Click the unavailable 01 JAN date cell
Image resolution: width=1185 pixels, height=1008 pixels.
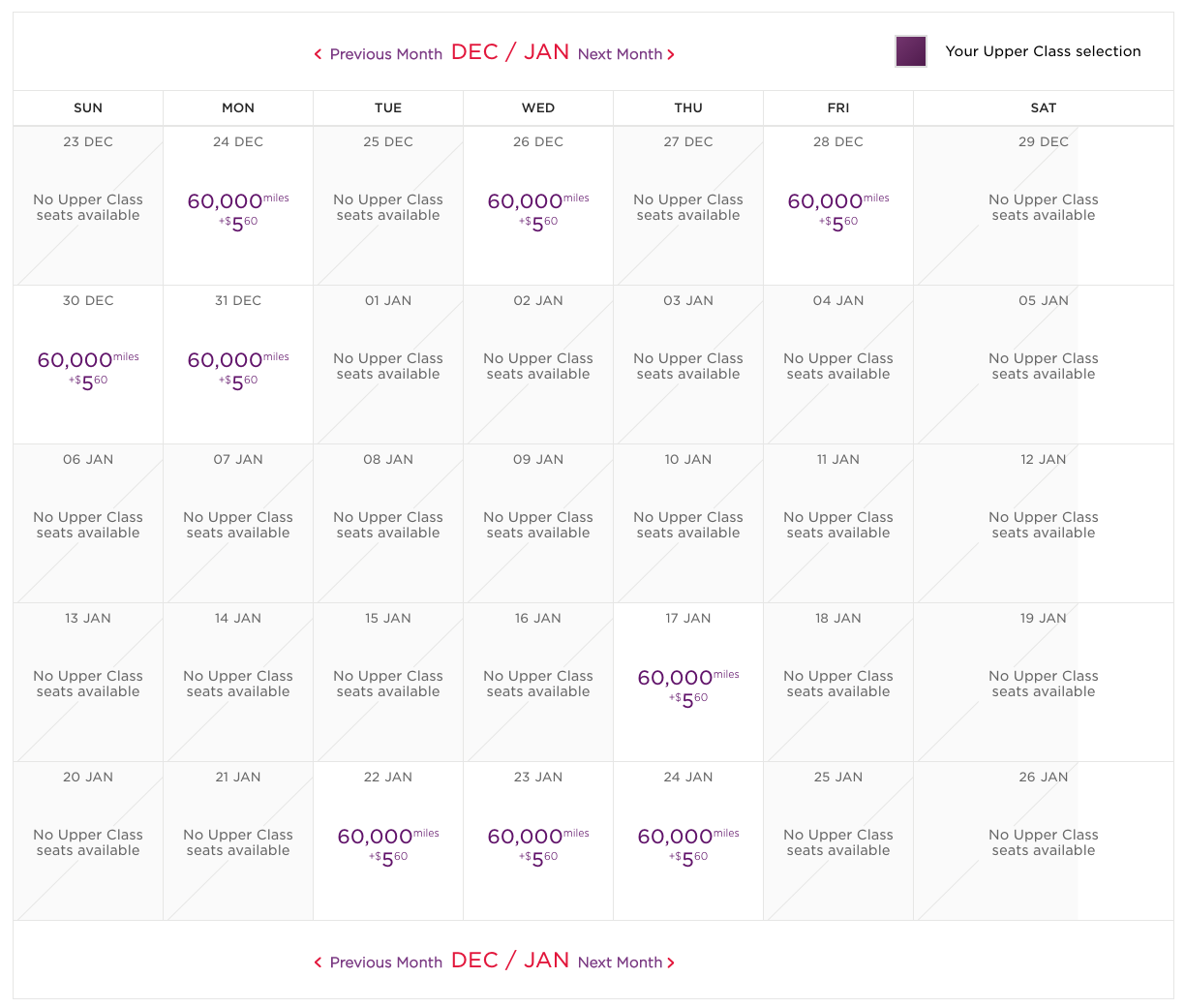388,365
